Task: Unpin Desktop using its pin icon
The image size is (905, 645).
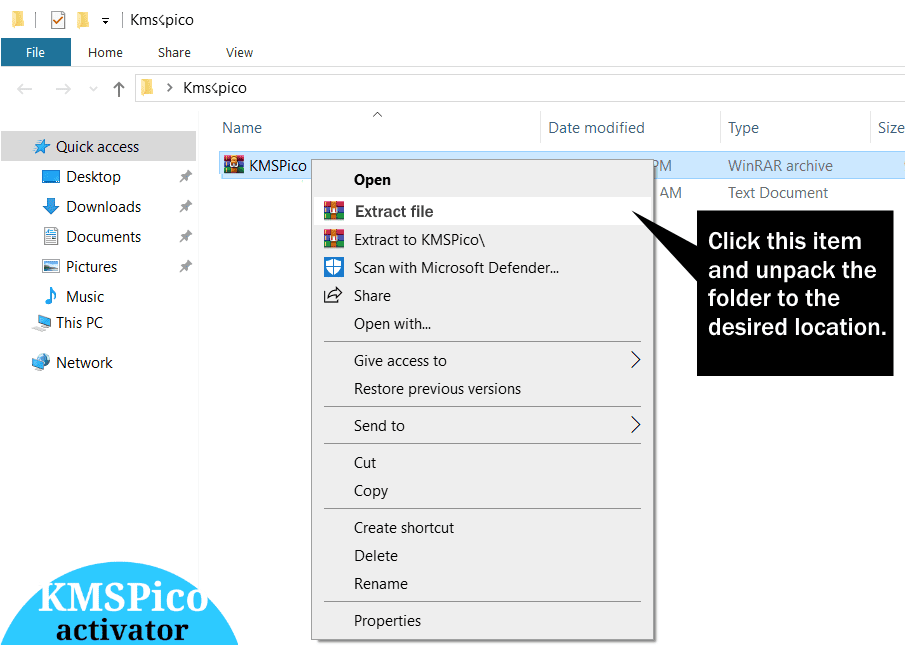Action: click(x=185, y=177)
